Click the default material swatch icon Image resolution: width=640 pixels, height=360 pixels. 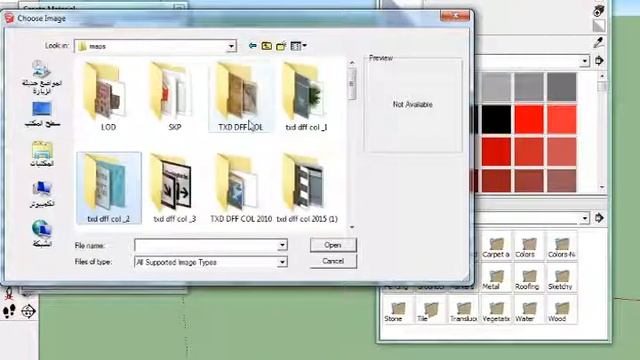599,26
